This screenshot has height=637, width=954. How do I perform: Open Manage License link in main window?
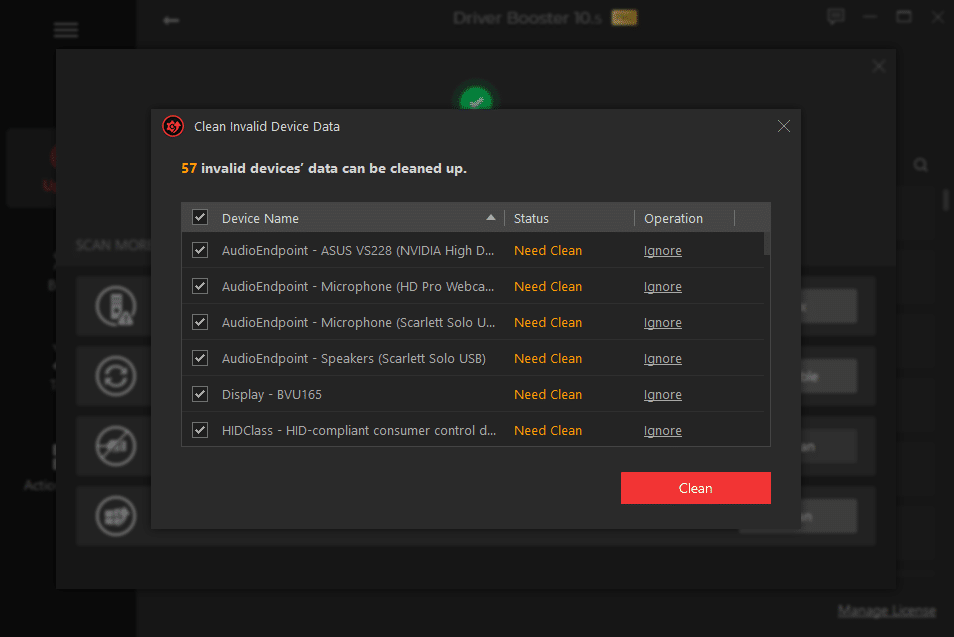(886, 610)
